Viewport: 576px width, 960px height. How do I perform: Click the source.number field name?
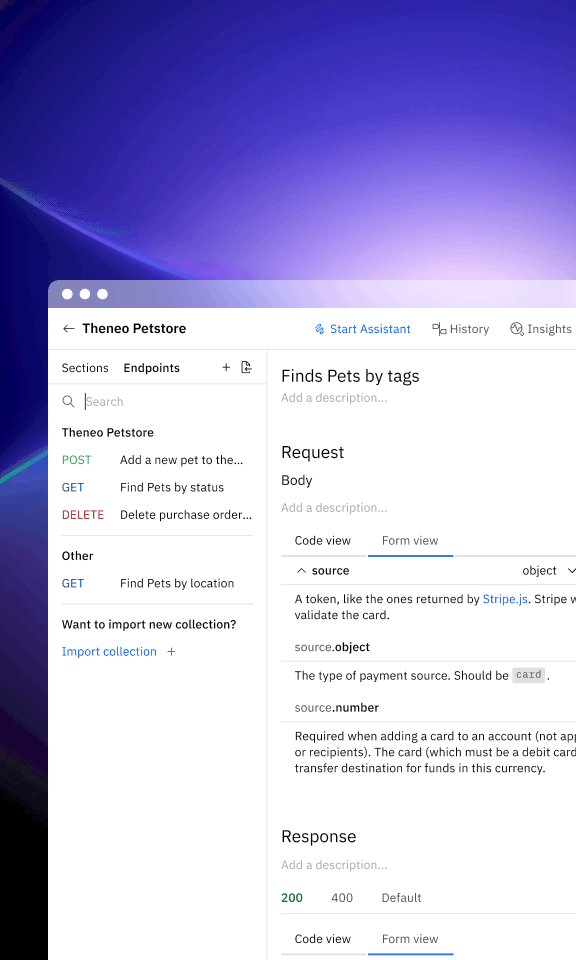(x=337, y=708)
